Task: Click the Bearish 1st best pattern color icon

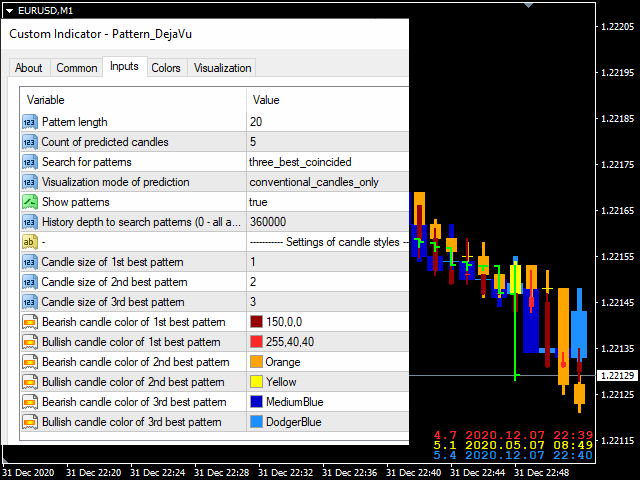Action: 30,322
